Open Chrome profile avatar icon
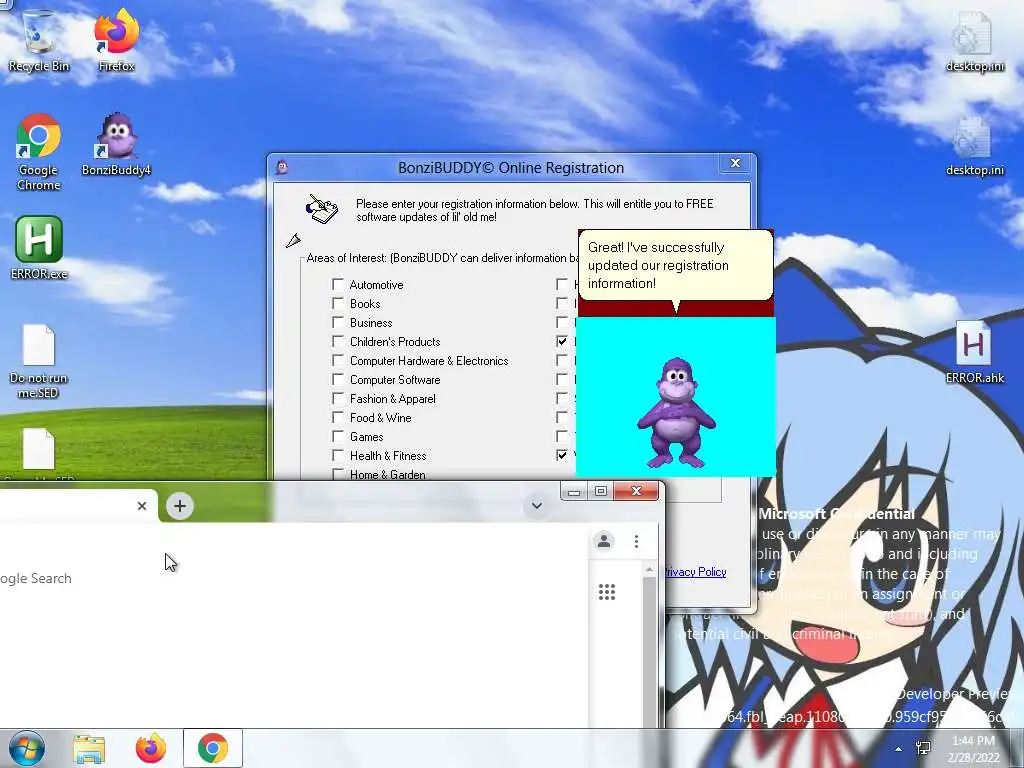Image resolution: width=1024 pixels, height=768 pixels. 604,541
